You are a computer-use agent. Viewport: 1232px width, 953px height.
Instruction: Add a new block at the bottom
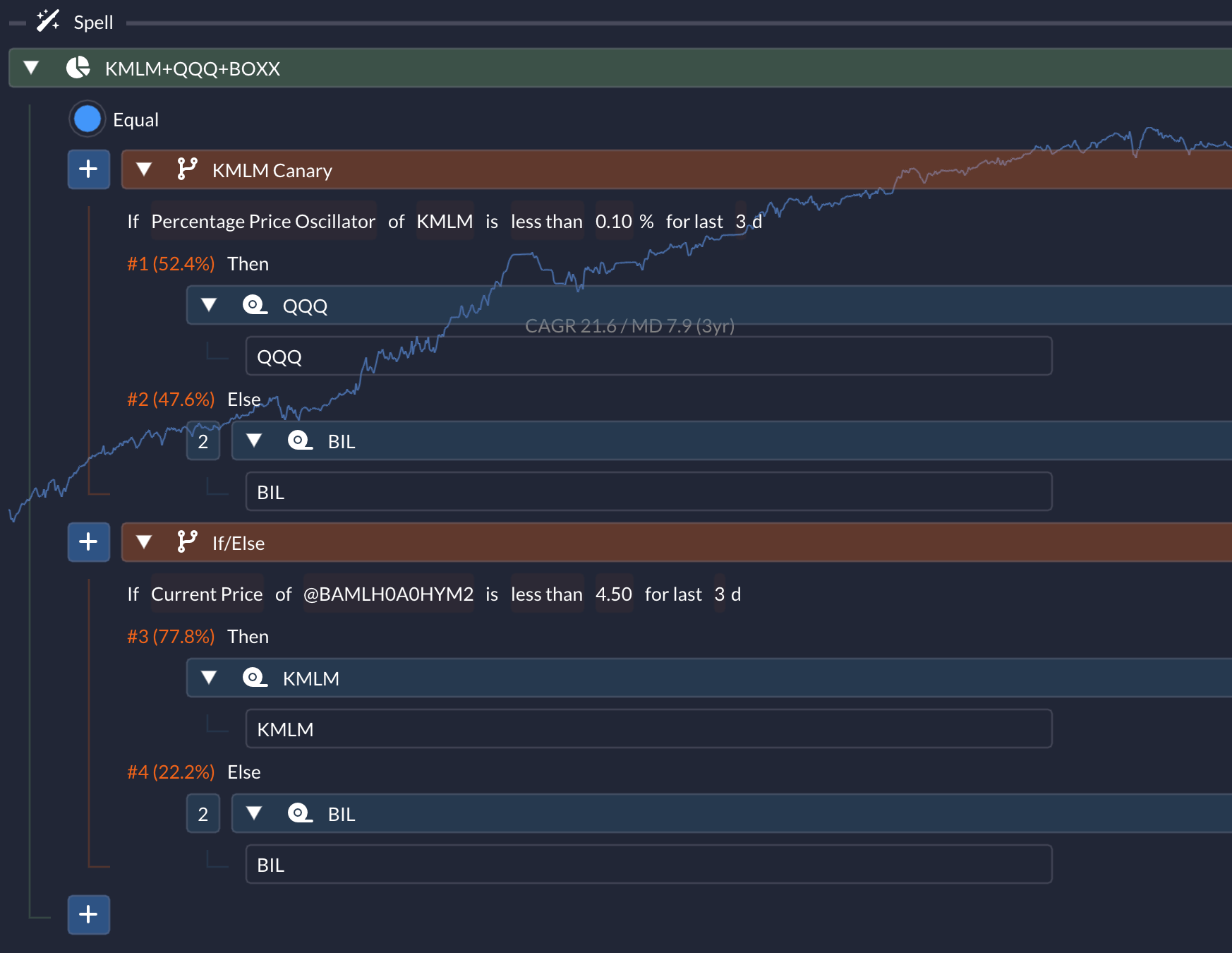(x=89, y=915)
